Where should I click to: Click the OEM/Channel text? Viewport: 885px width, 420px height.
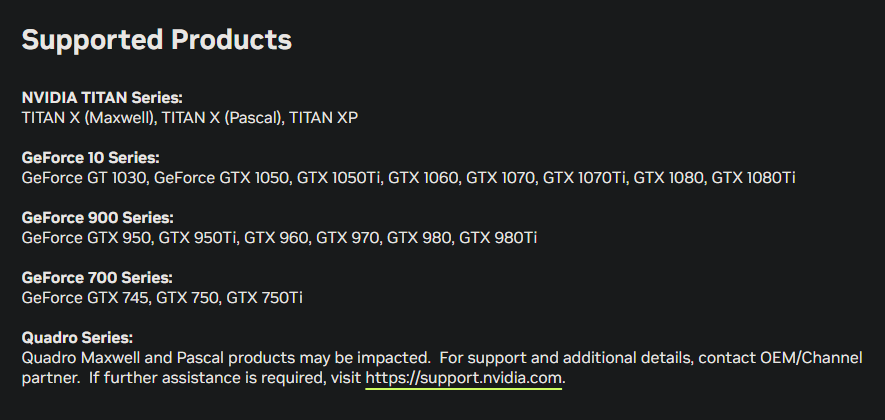(x=811, y=358)
